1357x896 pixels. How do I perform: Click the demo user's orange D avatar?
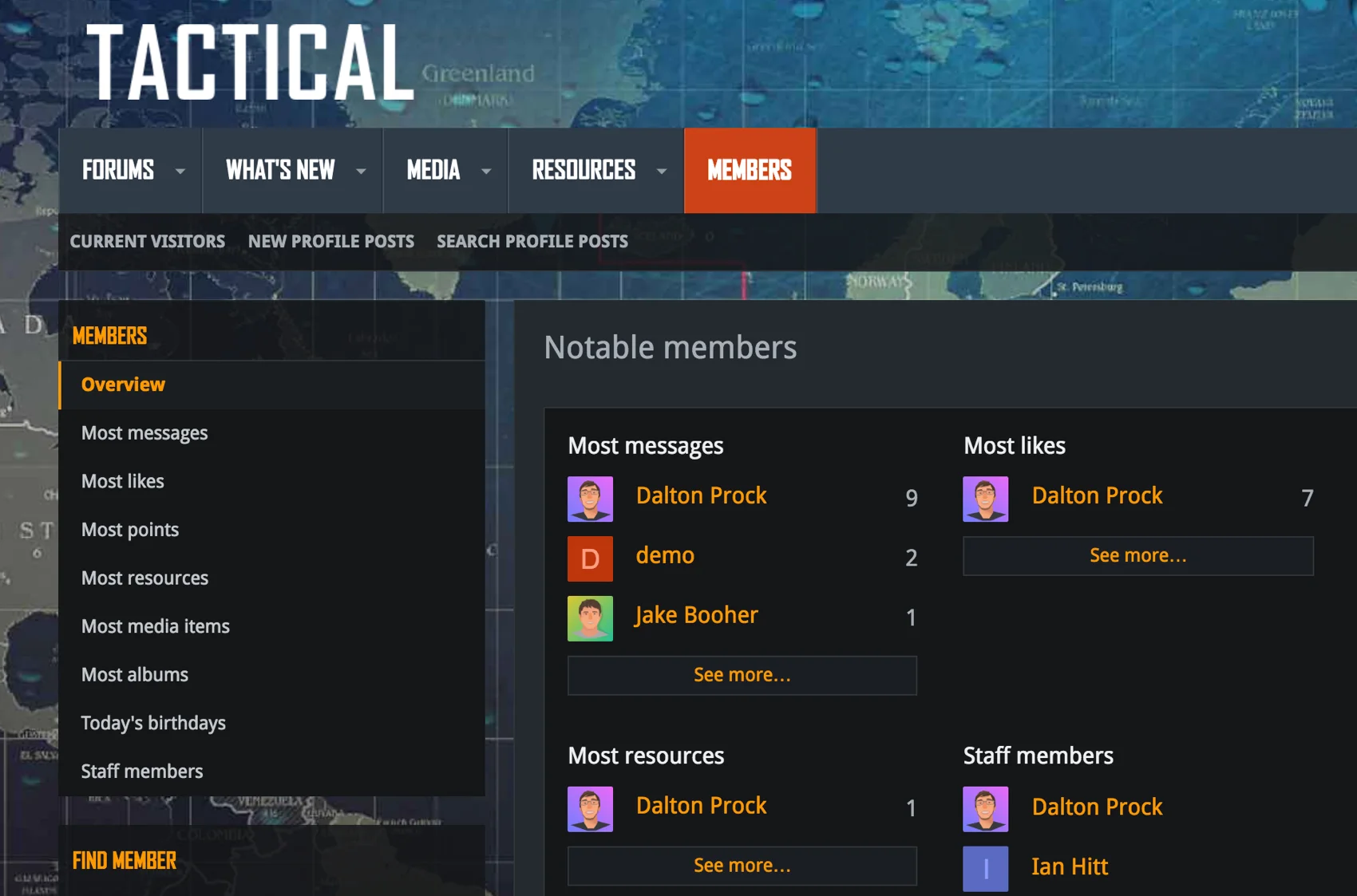pos(590,559)
